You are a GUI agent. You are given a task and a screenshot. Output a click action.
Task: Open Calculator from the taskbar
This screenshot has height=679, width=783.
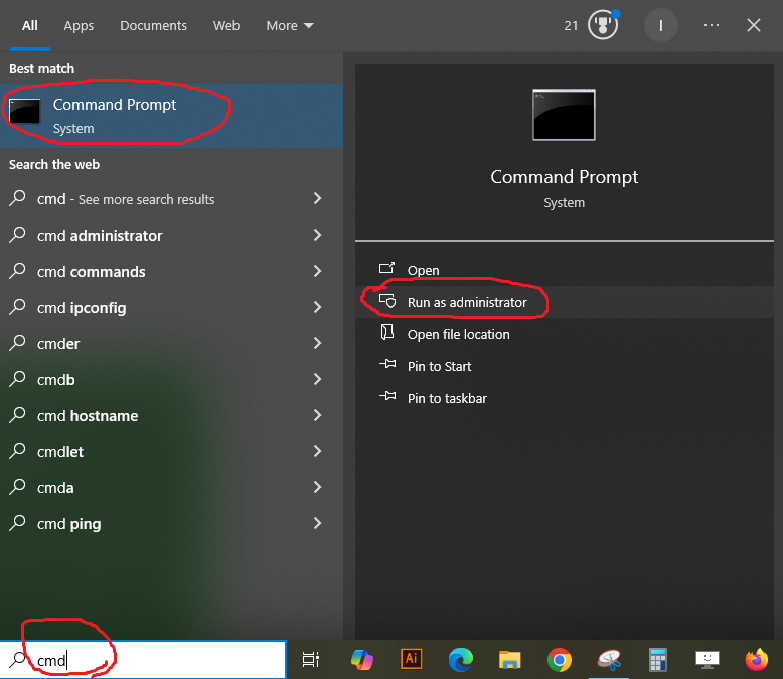click(658, 660)
